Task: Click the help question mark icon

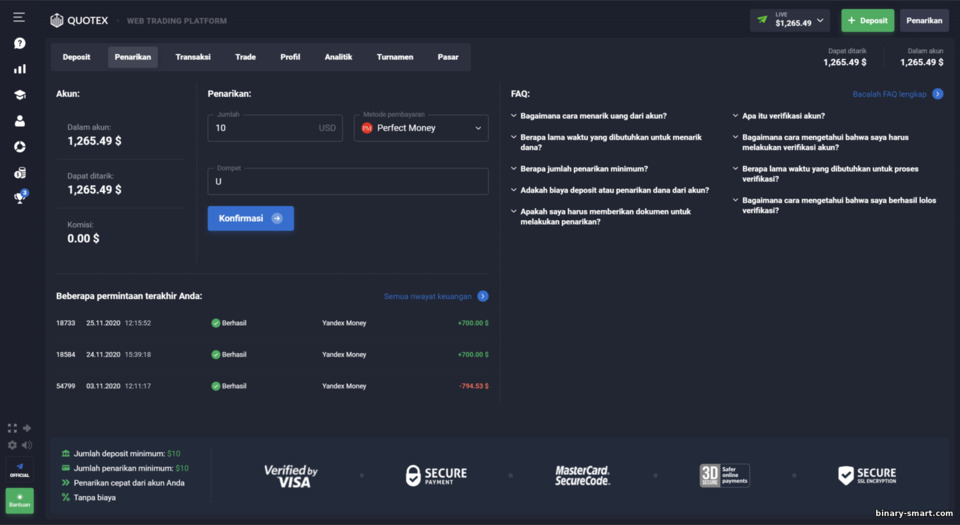Action: 20,43
